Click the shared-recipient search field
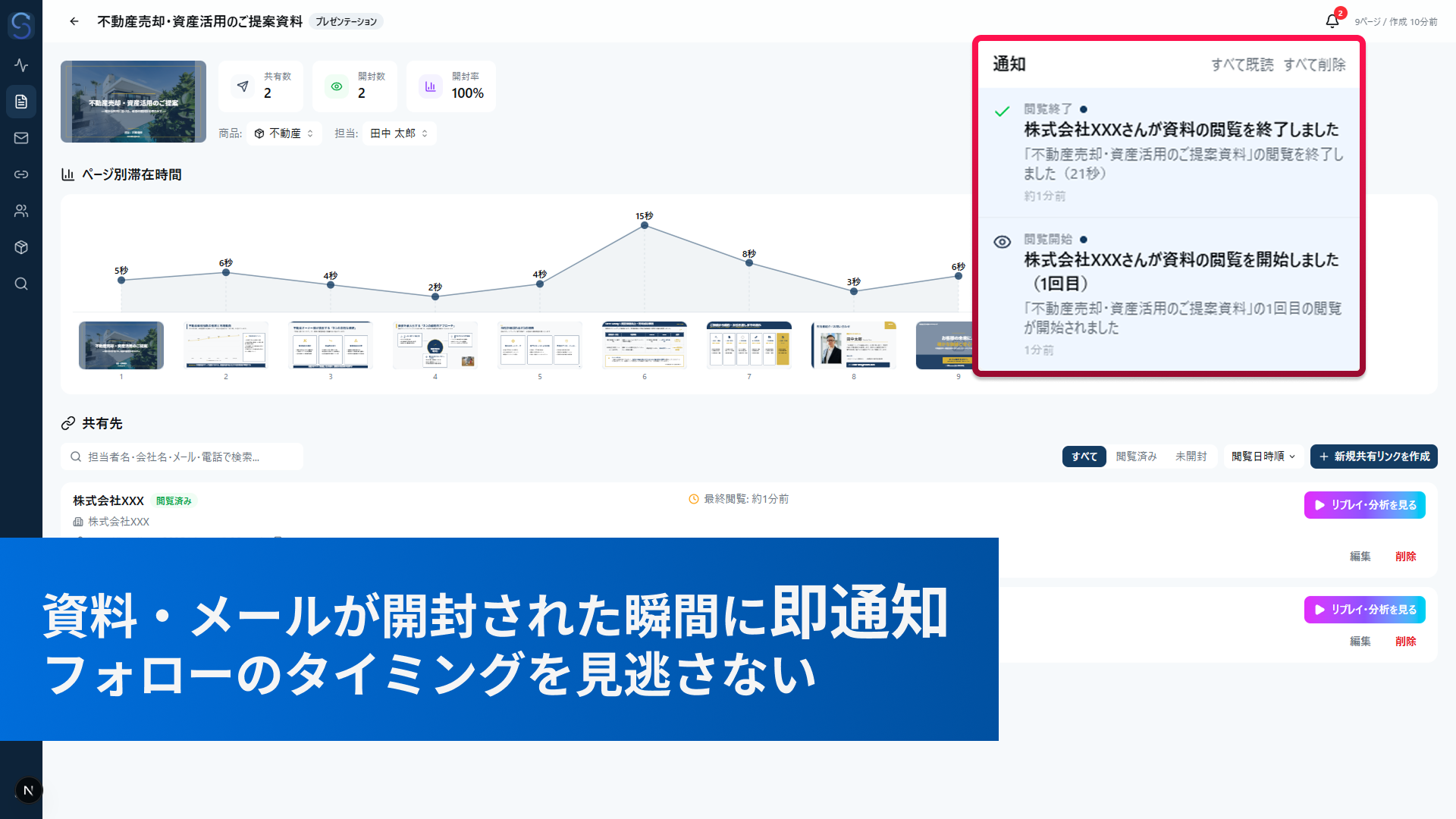The width and height of the screenshot is (1456, 819). (182, 457)
